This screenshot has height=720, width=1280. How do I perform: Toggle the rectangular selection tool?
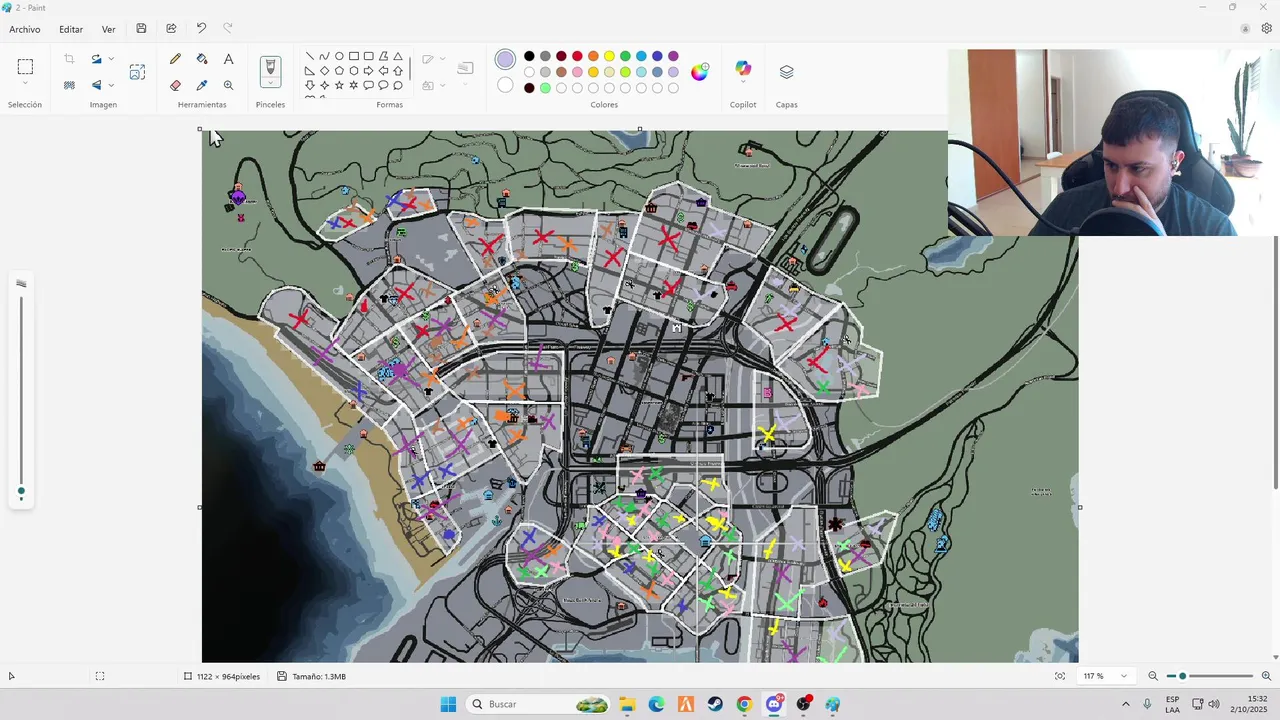pyautogui.click(x=25, y=67)
